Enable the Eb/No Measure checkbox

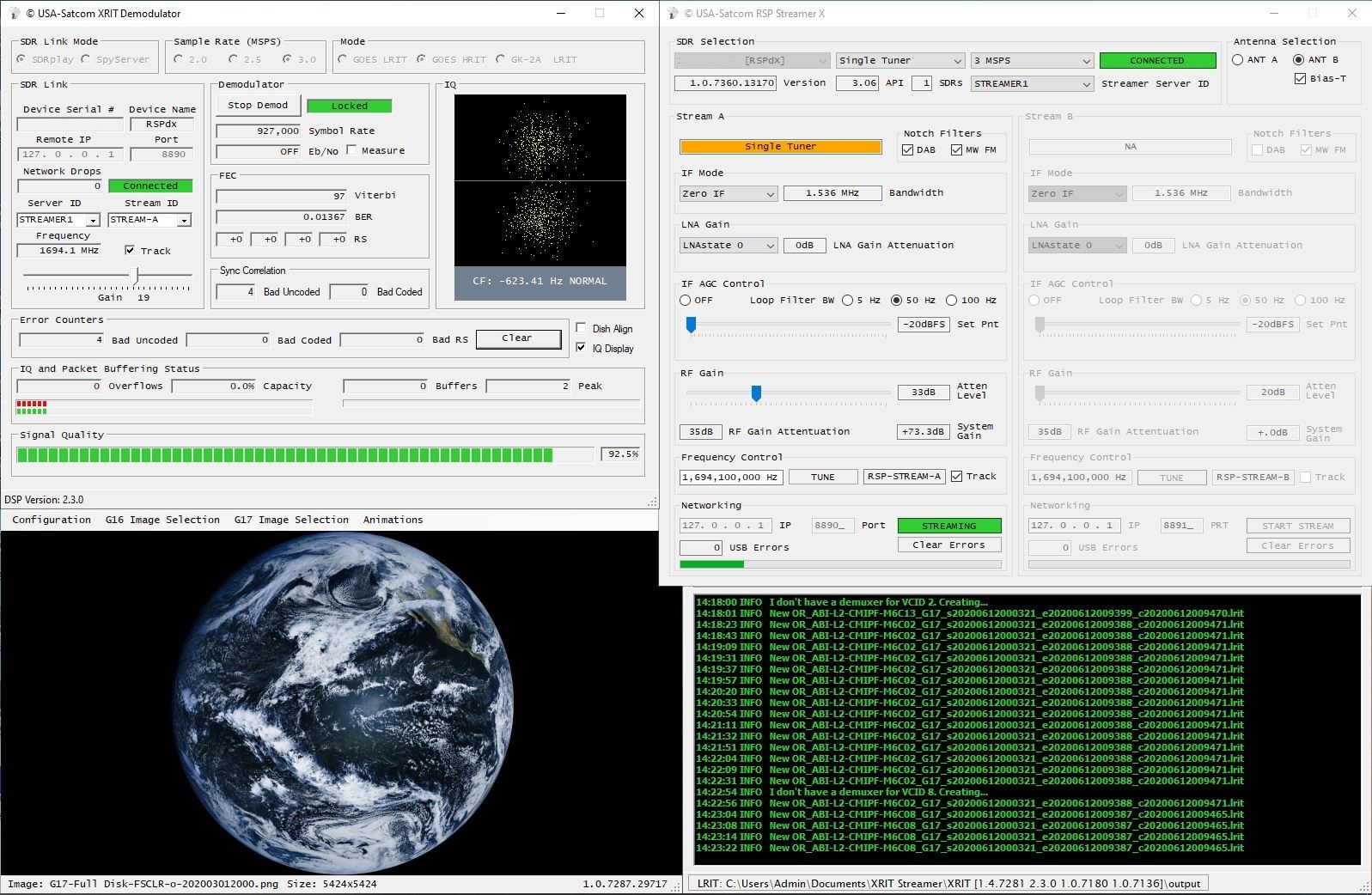pyautogui.click(x=351, y=149)
